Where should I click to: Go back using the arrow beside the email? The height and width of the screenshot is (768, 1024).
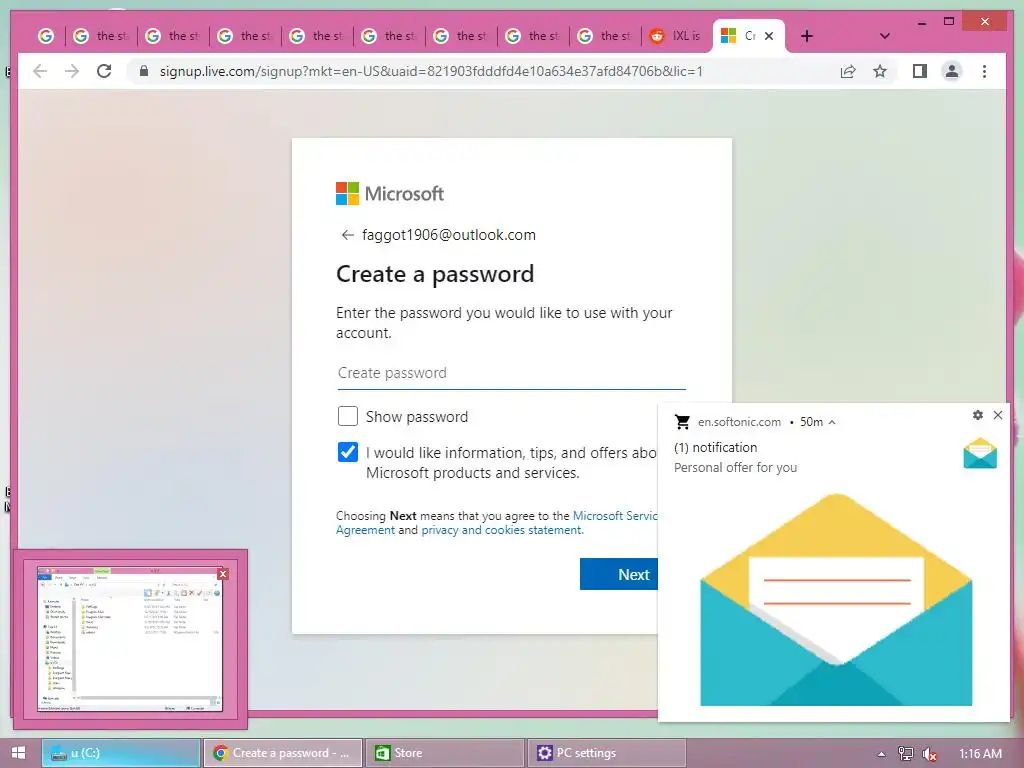pos(347,235)
